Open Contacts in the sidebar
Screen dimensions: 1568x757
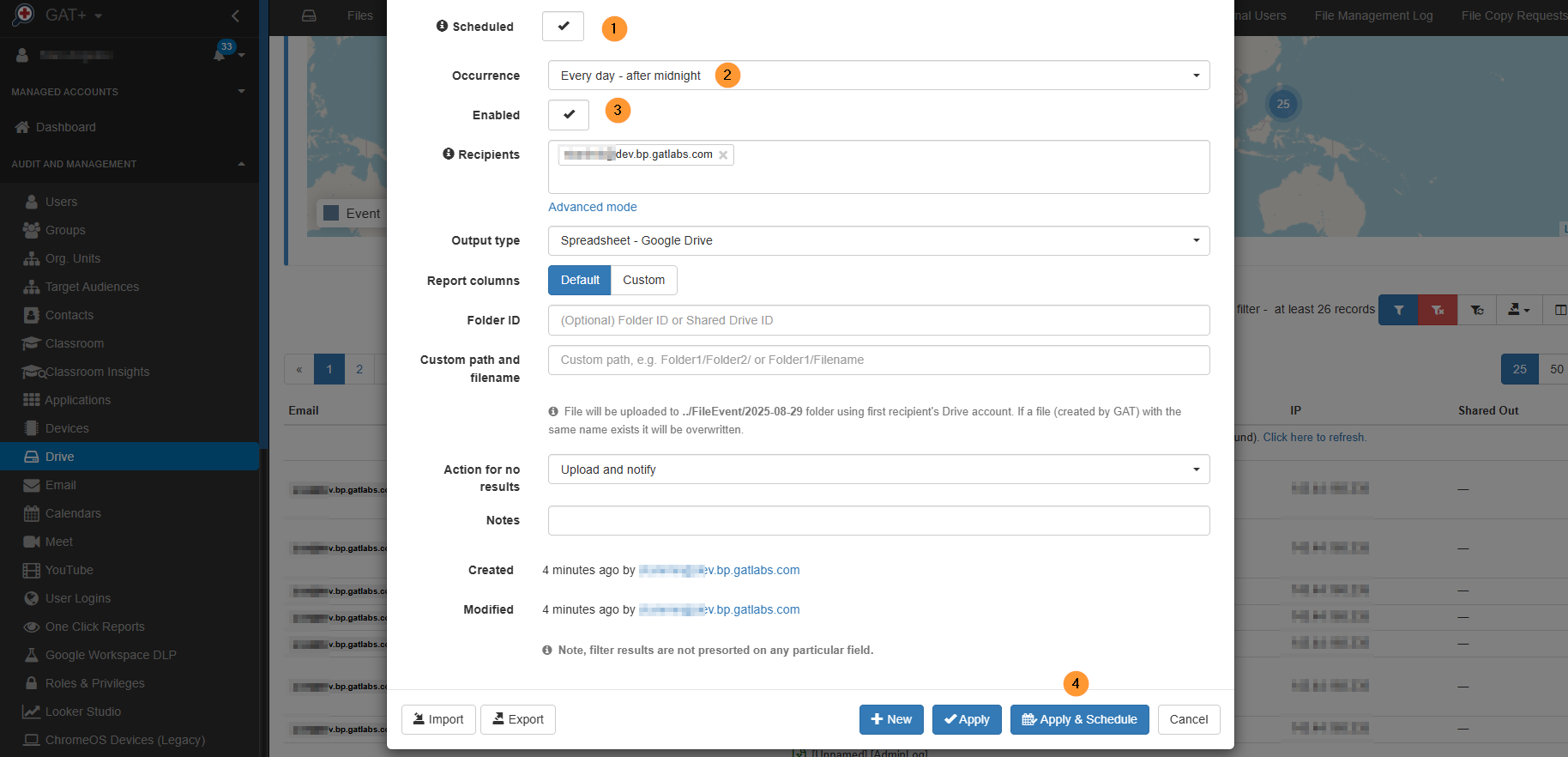click(x=69, y=315)
